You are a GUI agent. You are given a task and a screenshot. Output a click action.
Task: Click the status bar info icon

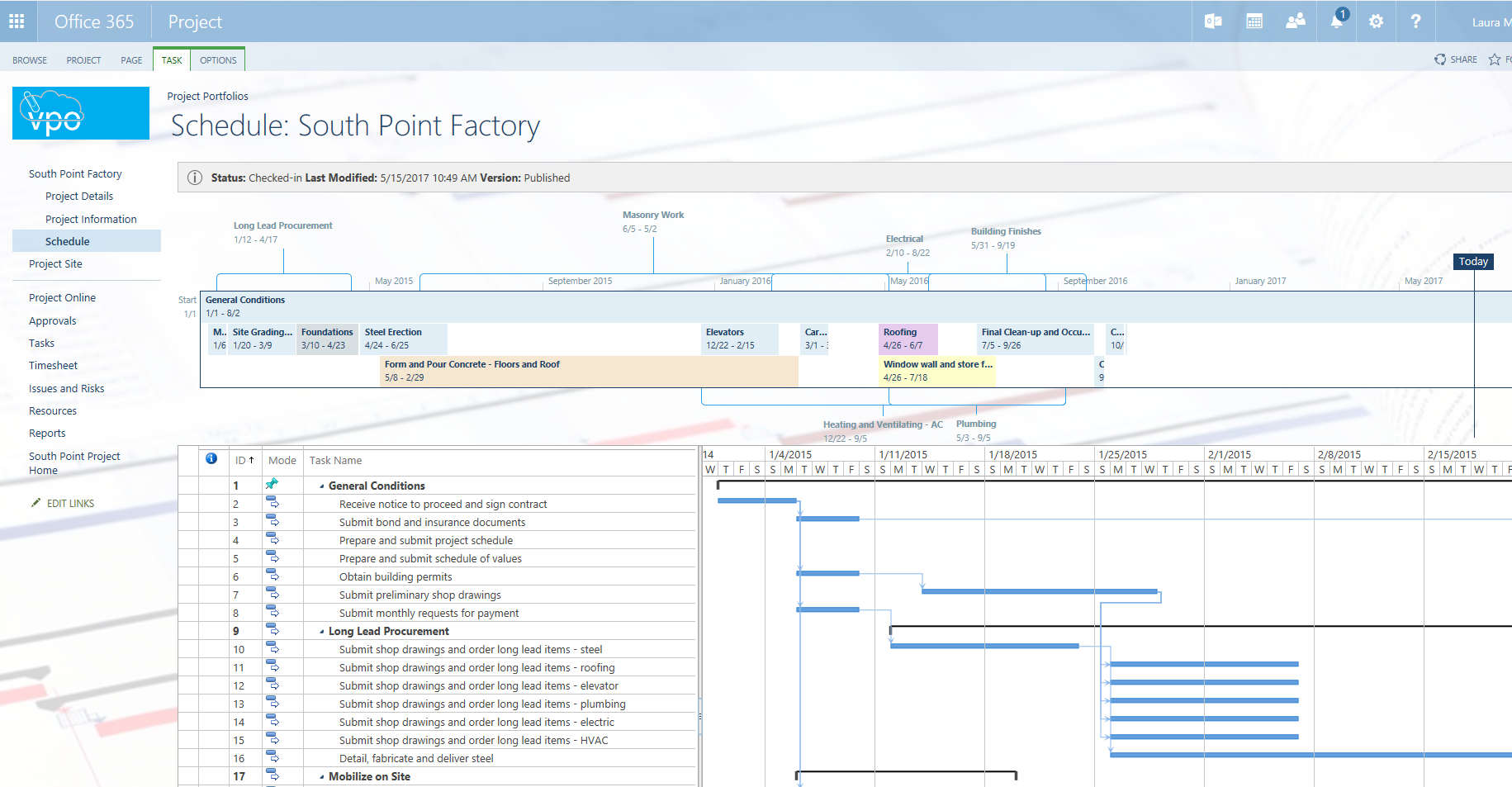[x=195, y=178]
